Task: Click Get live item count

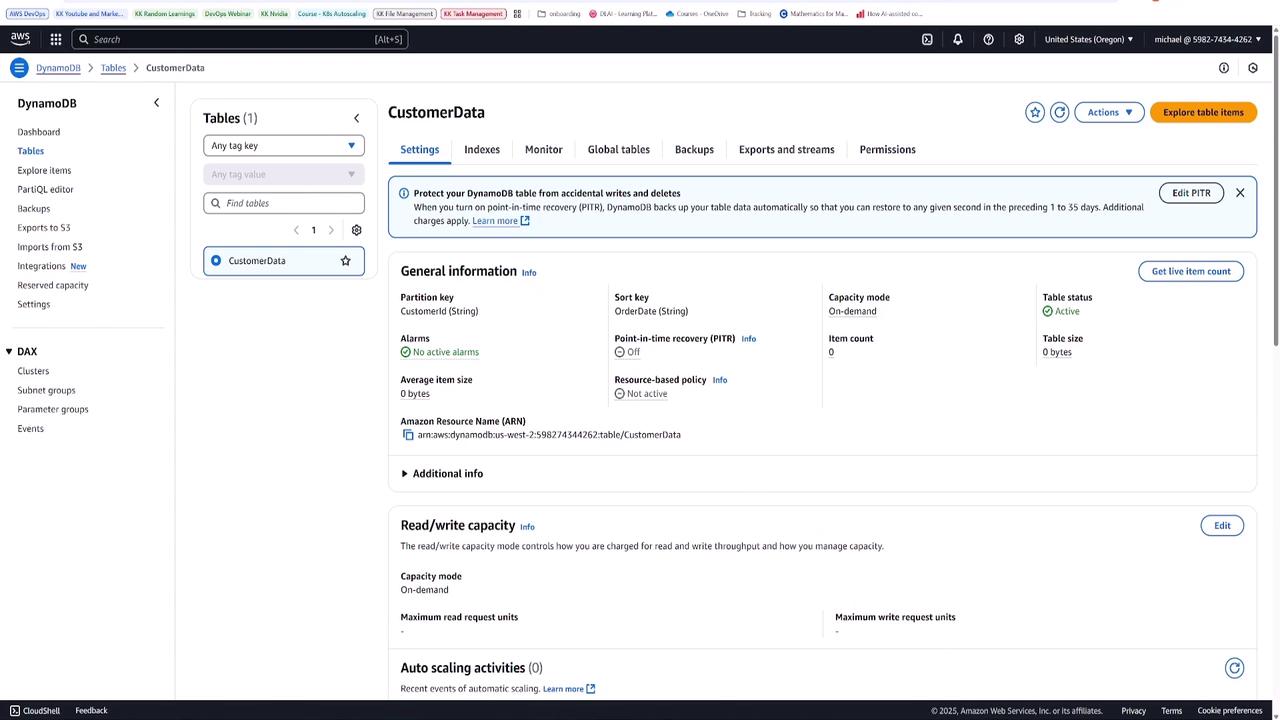Action: click(1191, 271)
